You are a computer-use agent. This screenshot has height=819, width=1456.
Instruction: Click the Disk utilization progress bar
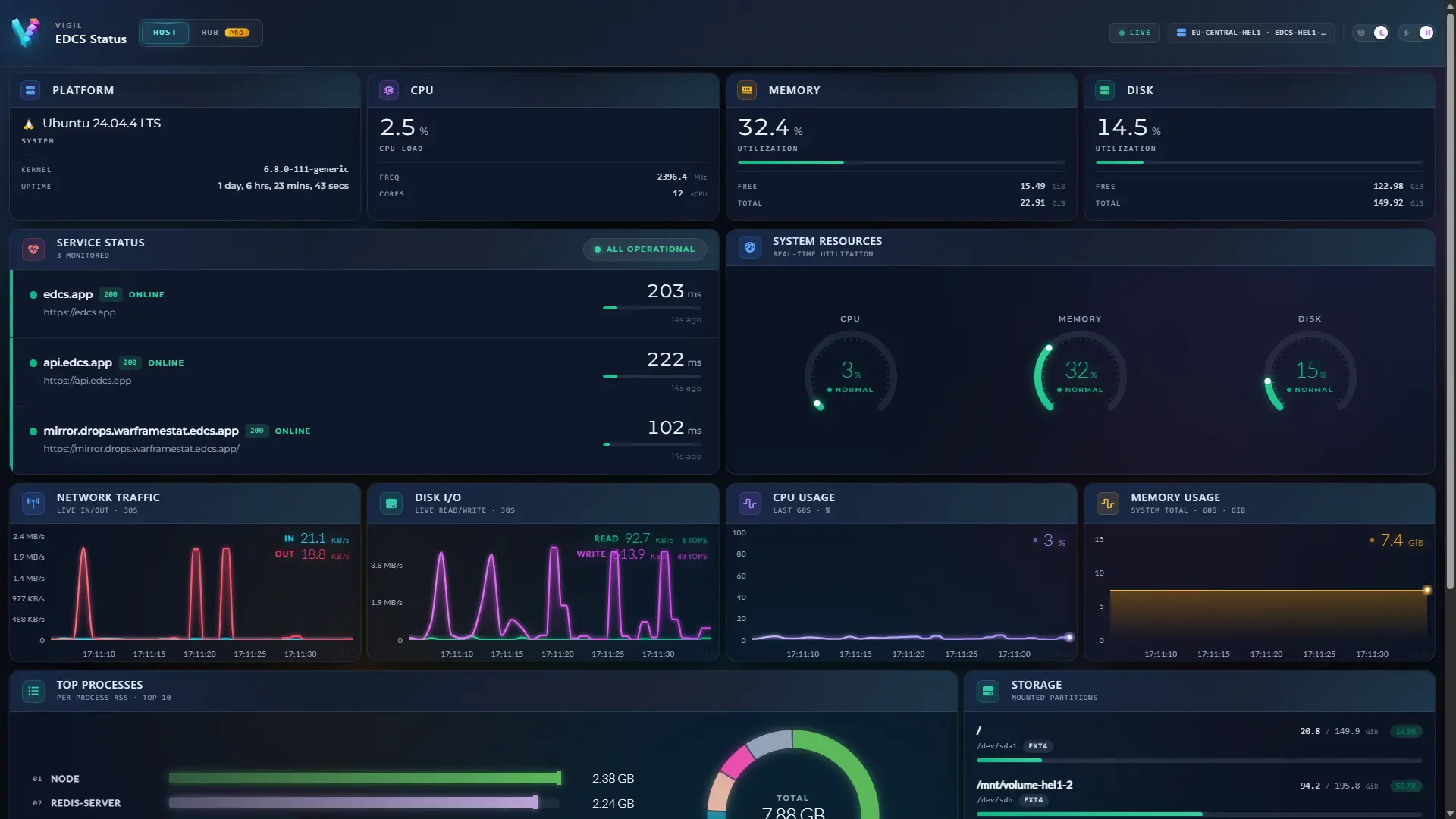[1259, 162]
